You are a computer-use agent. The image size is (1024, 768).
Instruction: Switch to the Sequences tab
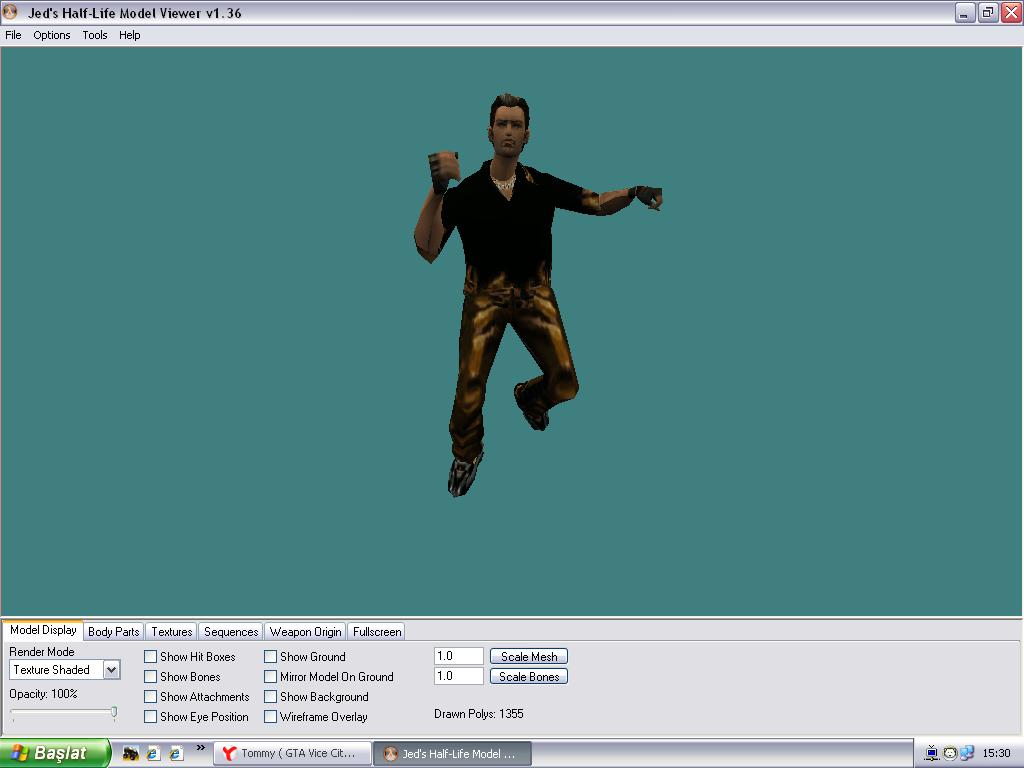click(231, 632)
